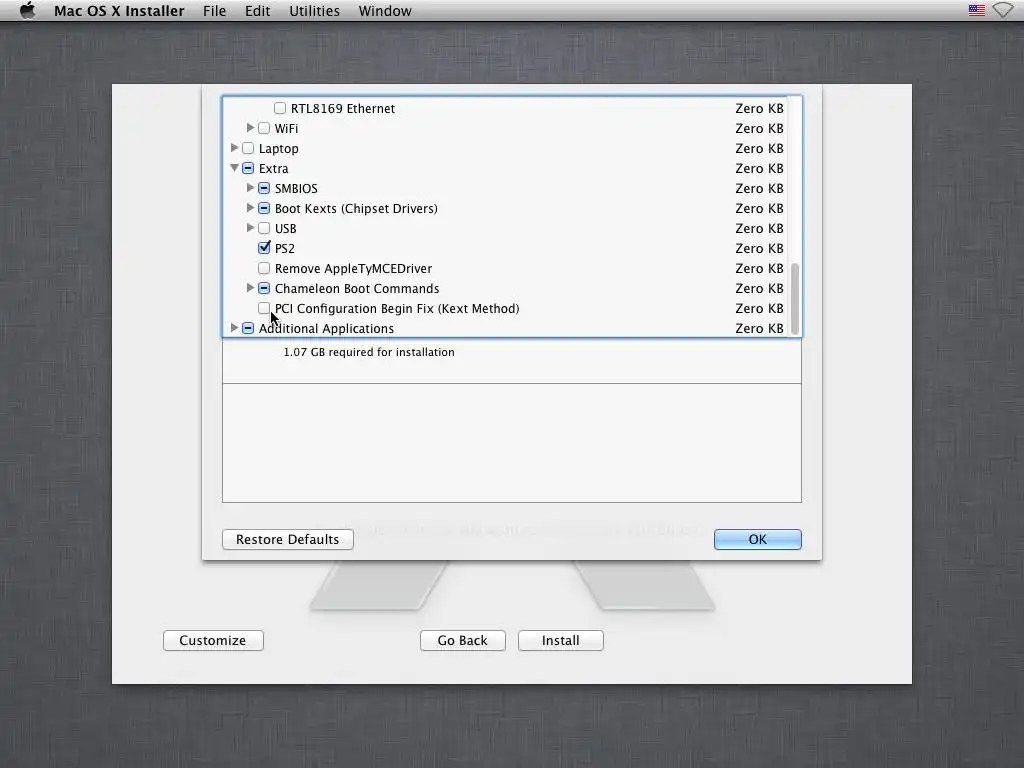Tick the Laptop checkbox
The image size is (1024, 768).
click(x=248, y=148)
